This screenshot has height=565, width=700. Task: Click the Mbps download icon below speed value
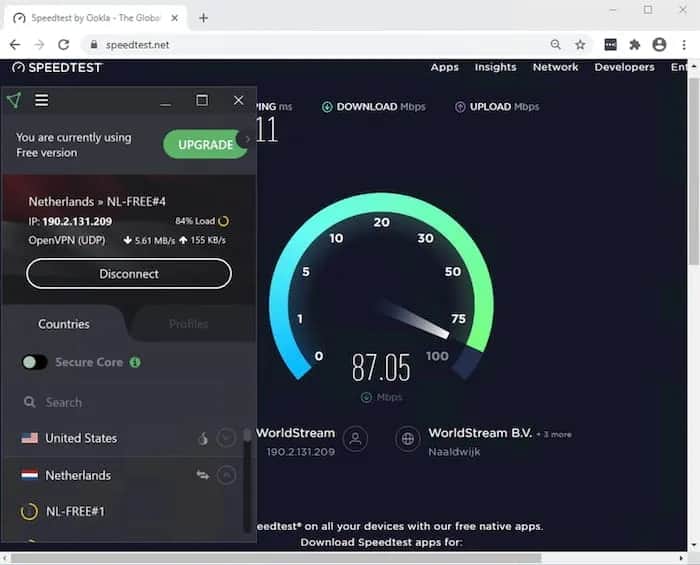pos(366,397)
